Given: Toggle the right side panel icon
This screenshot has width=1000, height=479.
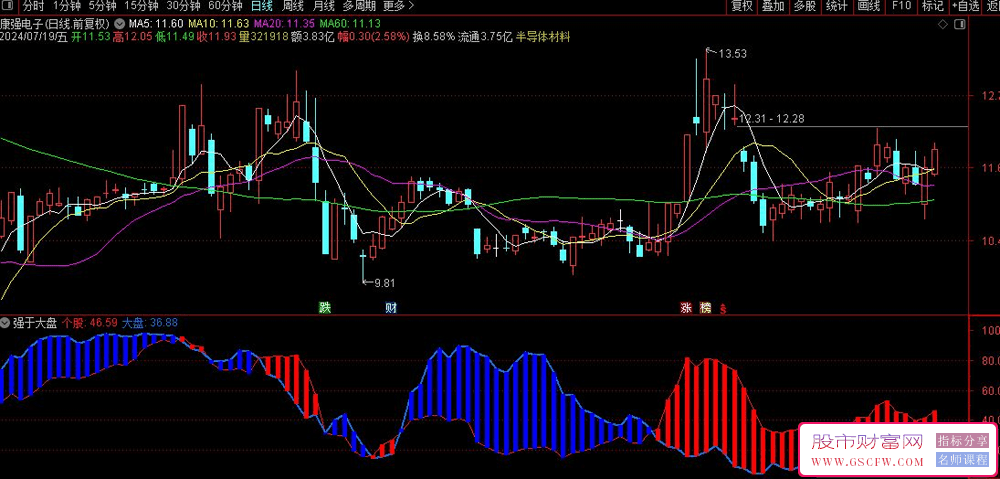Looking at the screenshot, I should coord(960,24).
